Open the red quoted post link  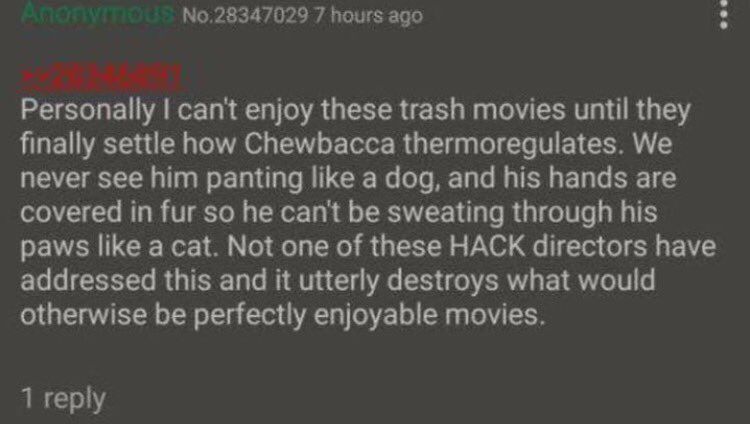[x=101, y=78]
